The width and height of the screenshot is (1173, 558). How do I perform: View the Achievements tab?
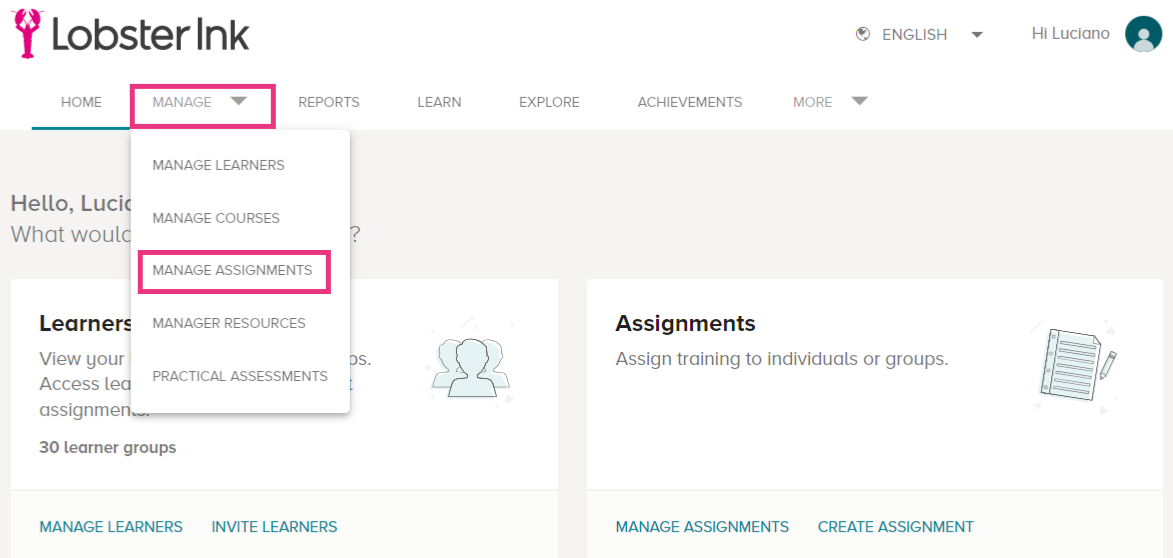(x=690, y=102)
